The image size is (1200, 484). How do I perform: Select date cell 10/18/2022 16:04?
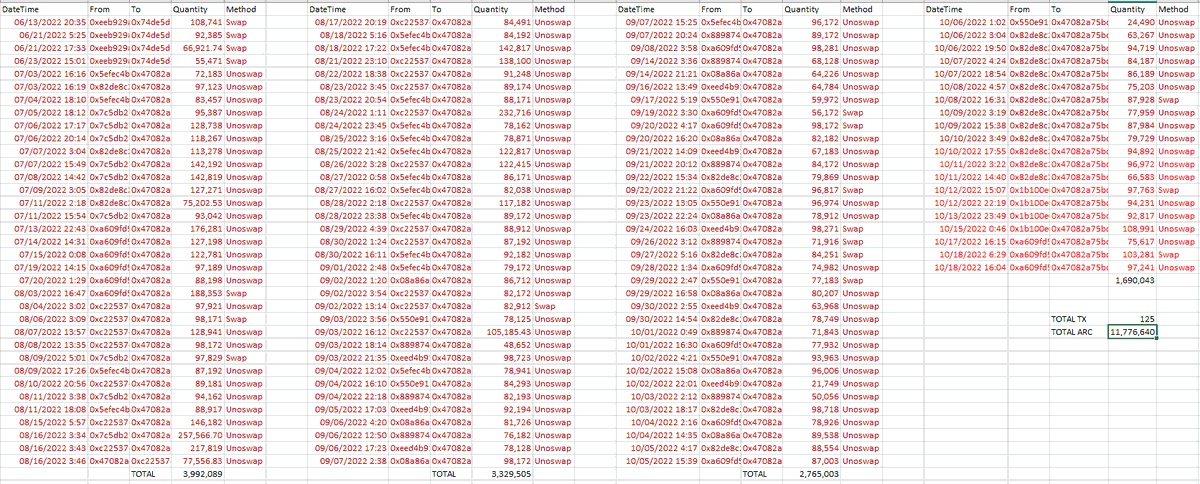(x=969, y=267)
